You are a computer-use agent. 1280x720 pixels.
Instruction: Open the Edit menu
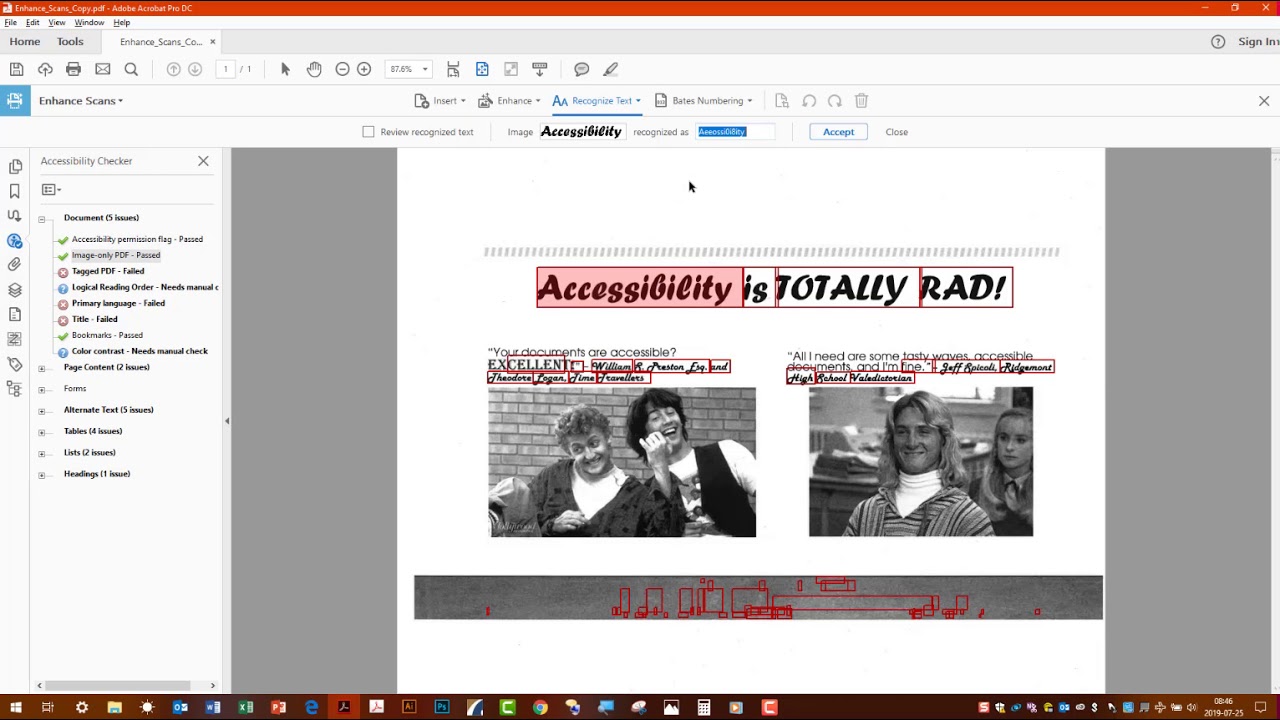coord(32,22)
